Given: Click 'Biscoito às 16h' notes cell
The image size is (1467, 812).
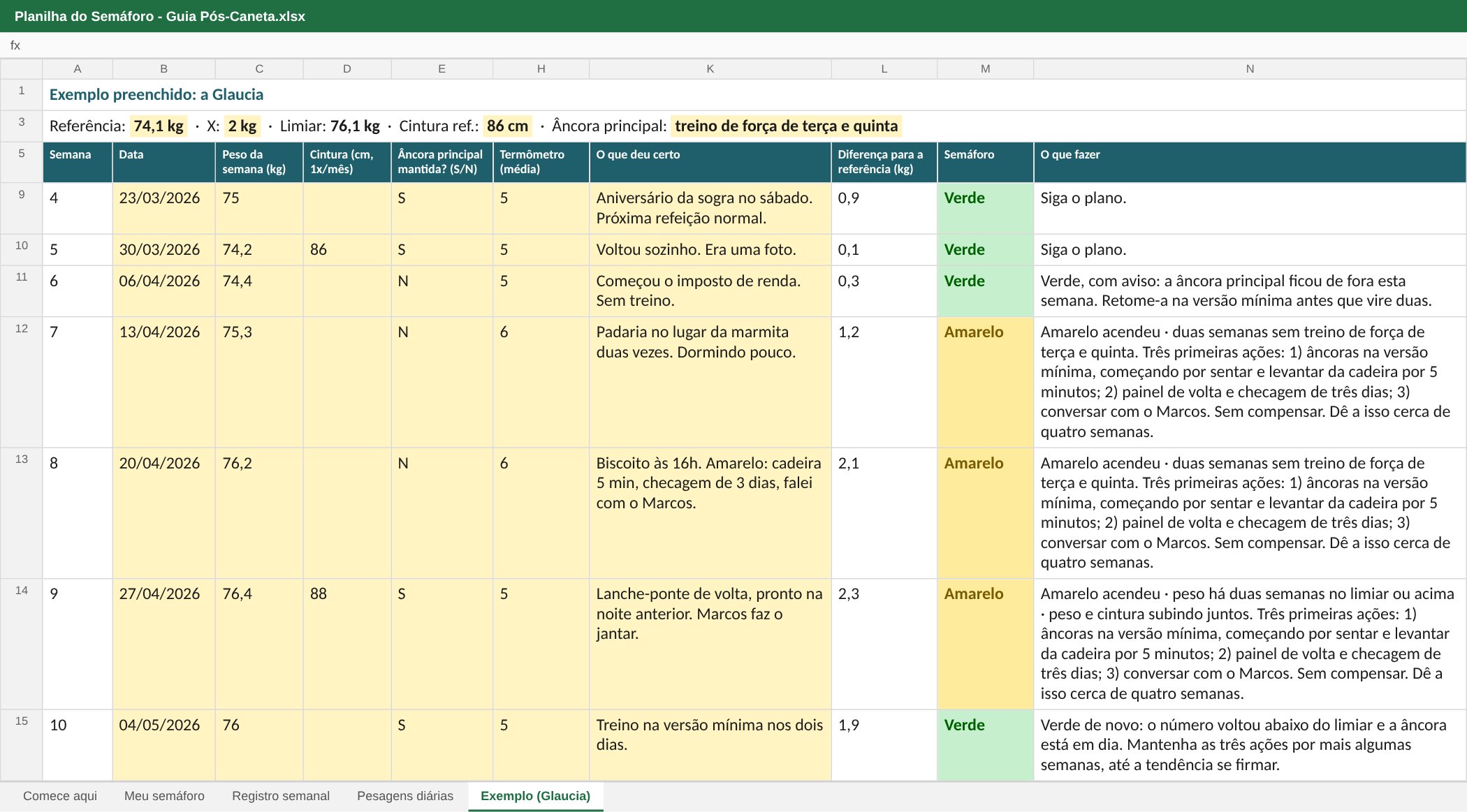Looking at the screenshot, I should pyautogui.click(x=710, y=513).
